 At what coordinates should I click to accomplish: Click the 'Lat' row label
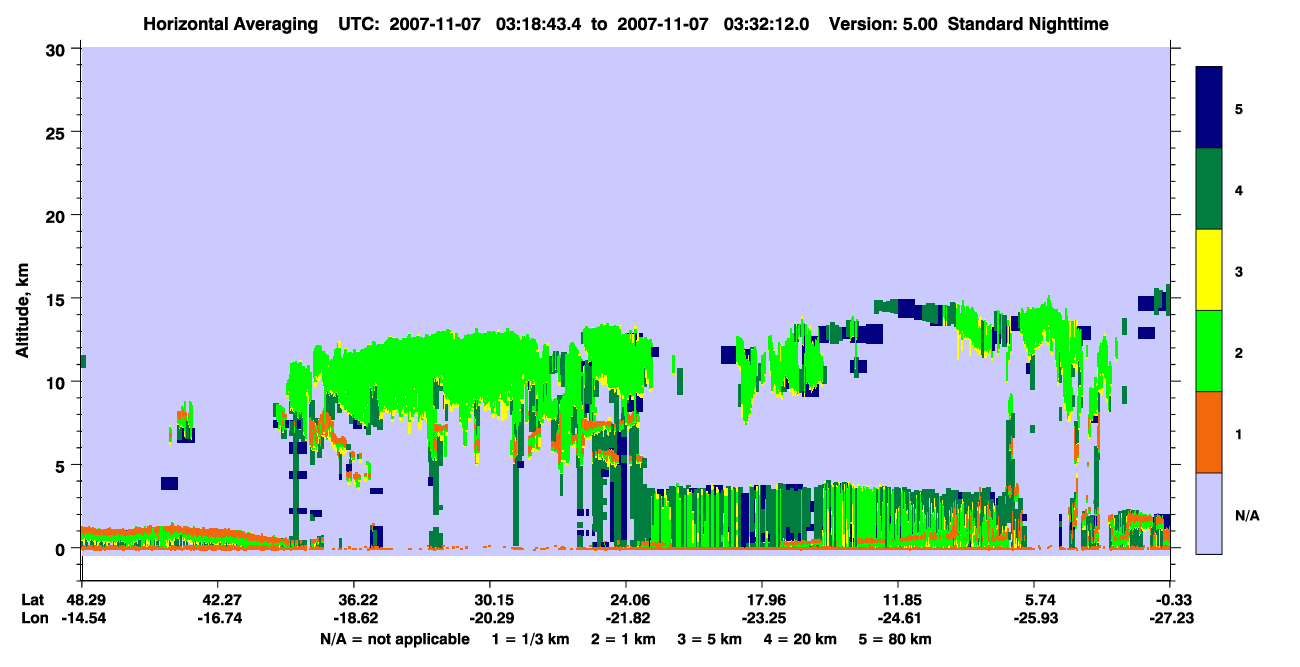pyautogui.click(x=32, y=600)
